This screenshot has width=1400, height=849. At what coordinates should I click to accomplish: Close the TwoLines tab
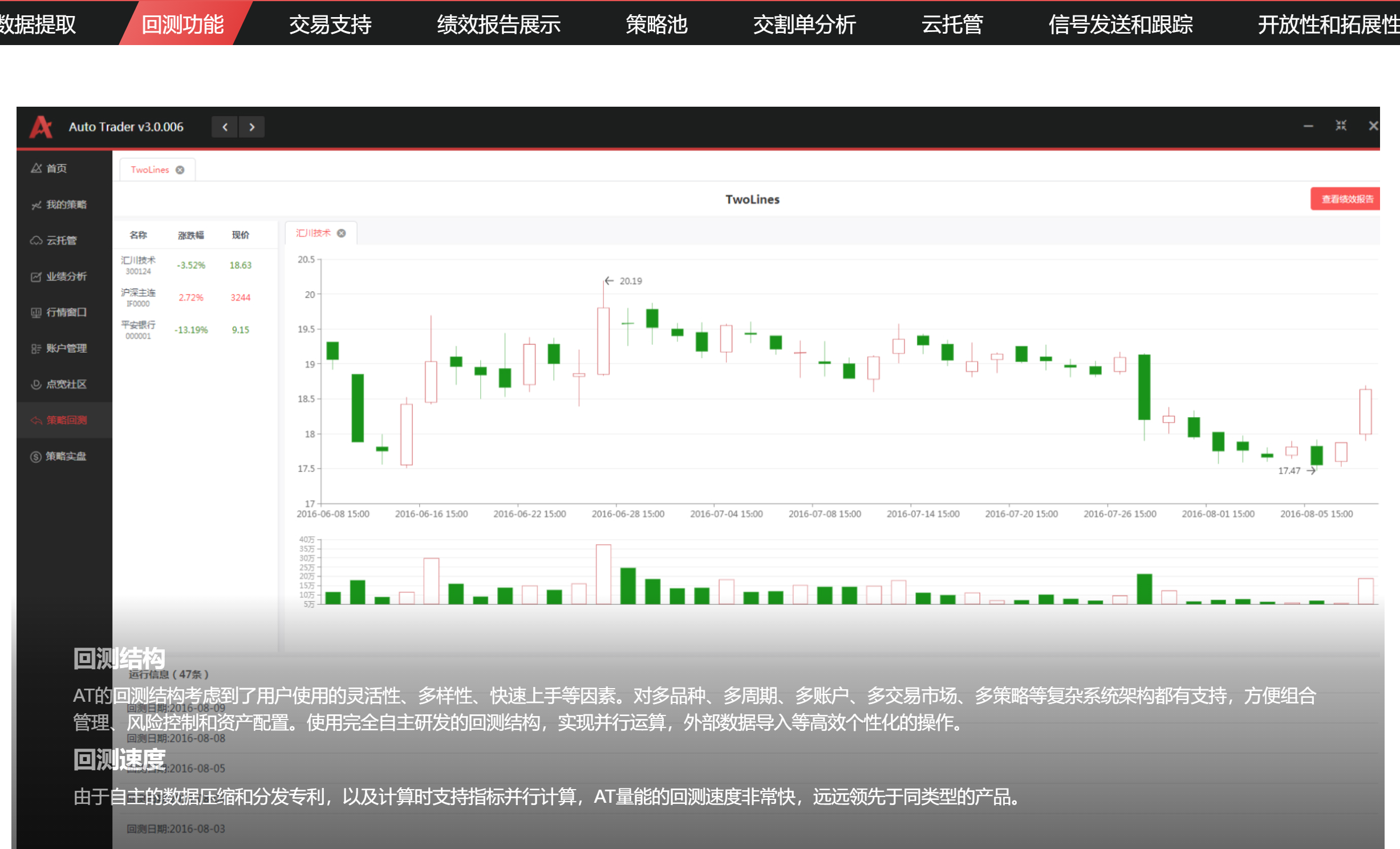pyautogui.click(x=180, y=169)
